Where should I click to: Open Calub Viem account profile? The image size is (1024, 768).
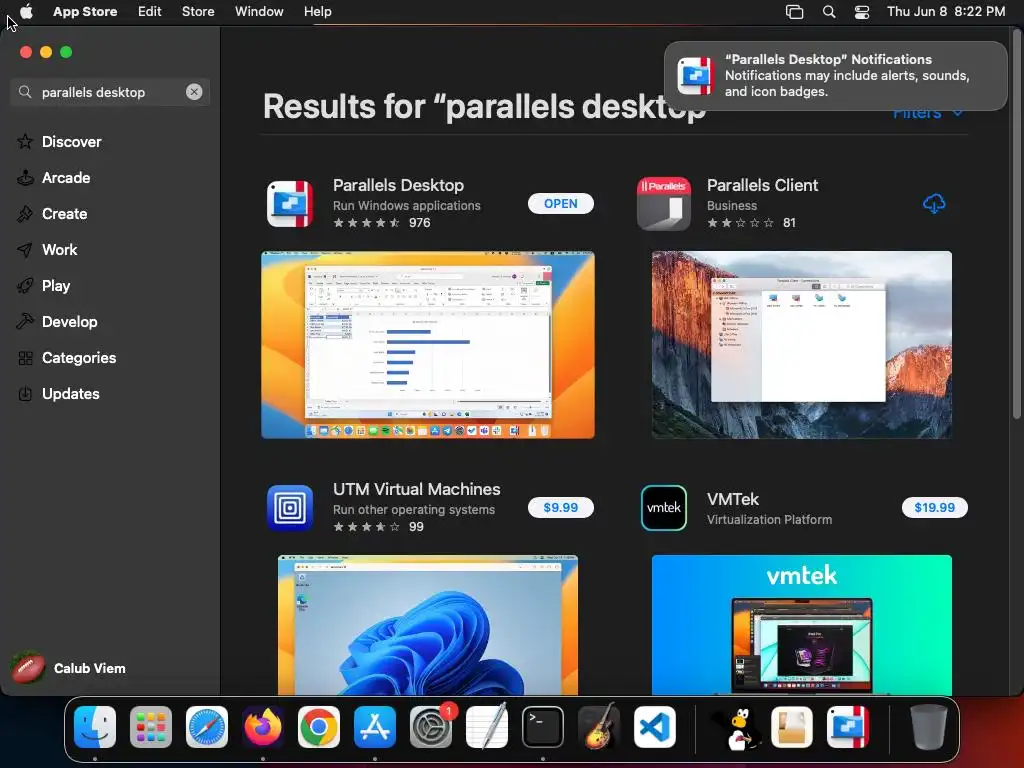(69, 668)
